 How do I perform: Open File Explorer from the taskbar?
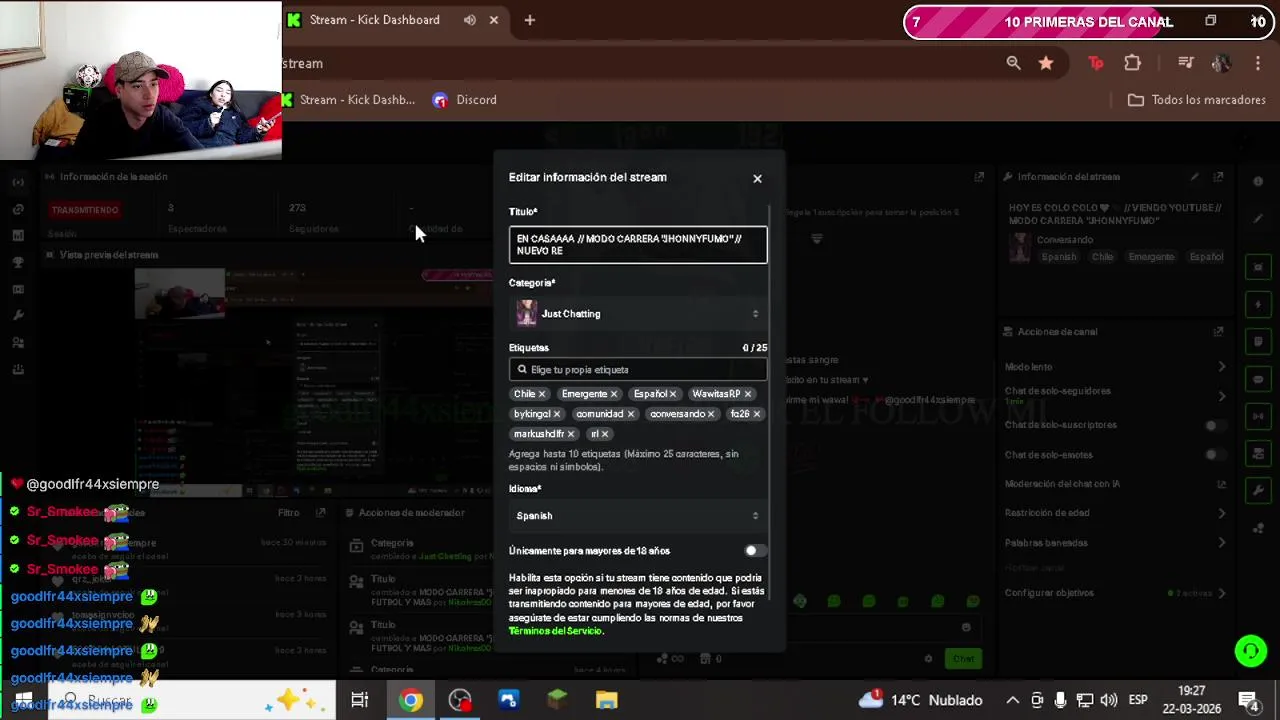606,700
